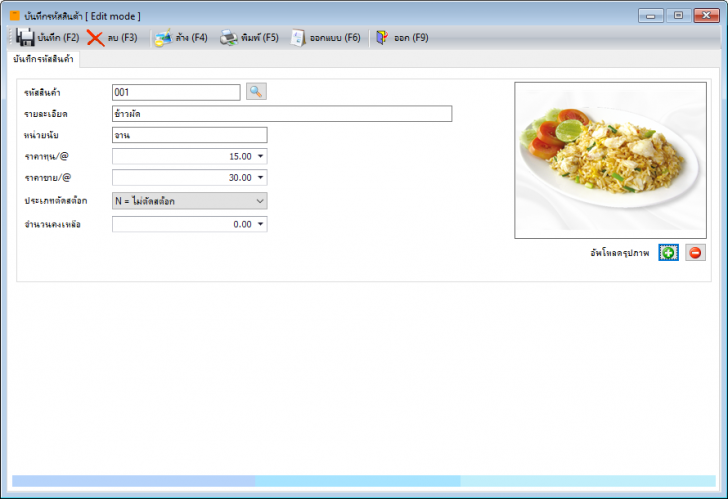This screenshot has height=499, width=728.
Task: Click the ออกแบบ (F6) design label
Action: pos(335,38)
